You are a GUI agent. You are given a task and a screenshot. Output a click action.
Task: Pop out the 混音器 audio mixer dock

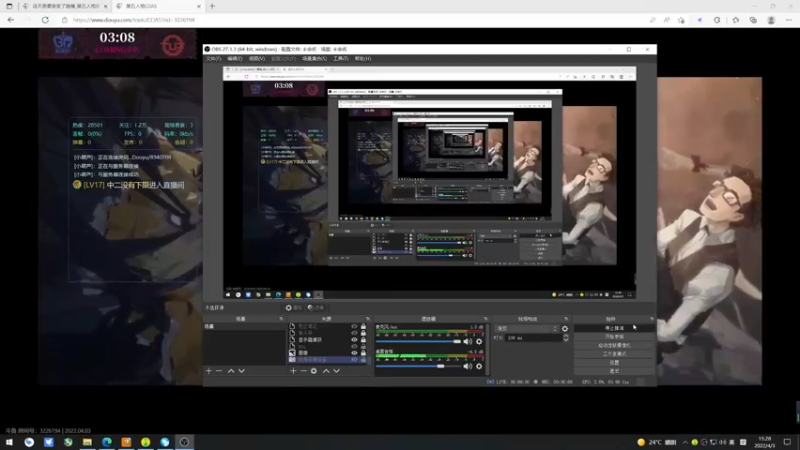click(485, 319)
